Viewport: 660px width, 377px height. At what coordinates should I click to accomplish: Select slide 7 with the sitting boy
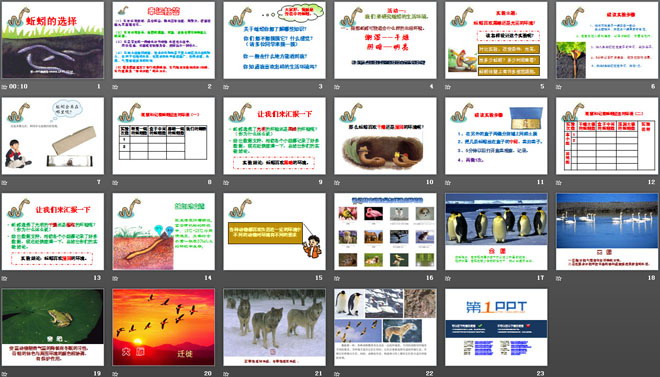pyautogui.click(x=53, y=136)
